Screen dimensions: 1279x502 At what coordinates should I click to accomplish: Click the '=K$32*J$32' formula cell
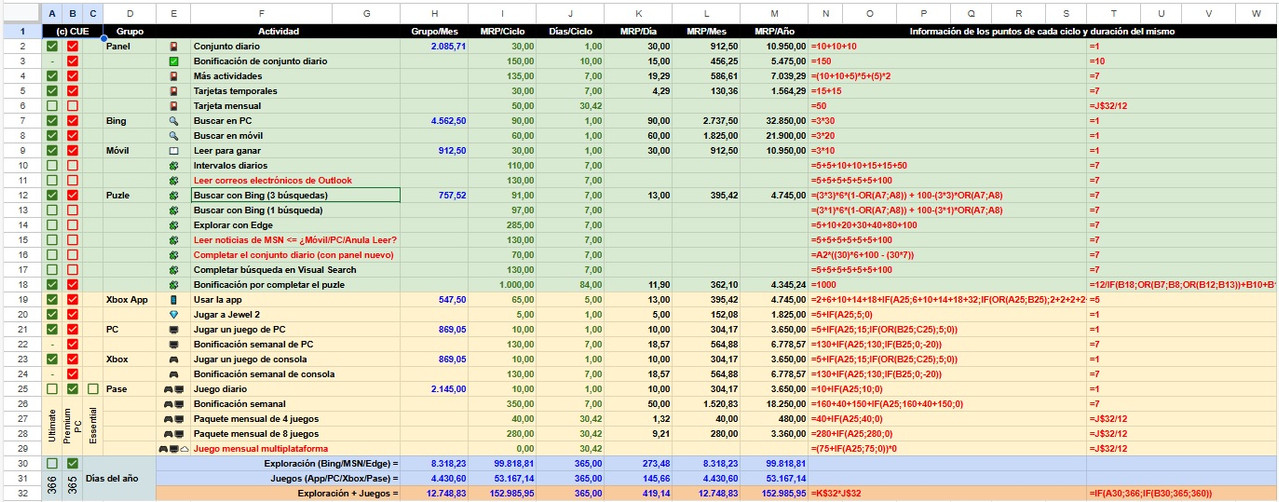point(947,493)
